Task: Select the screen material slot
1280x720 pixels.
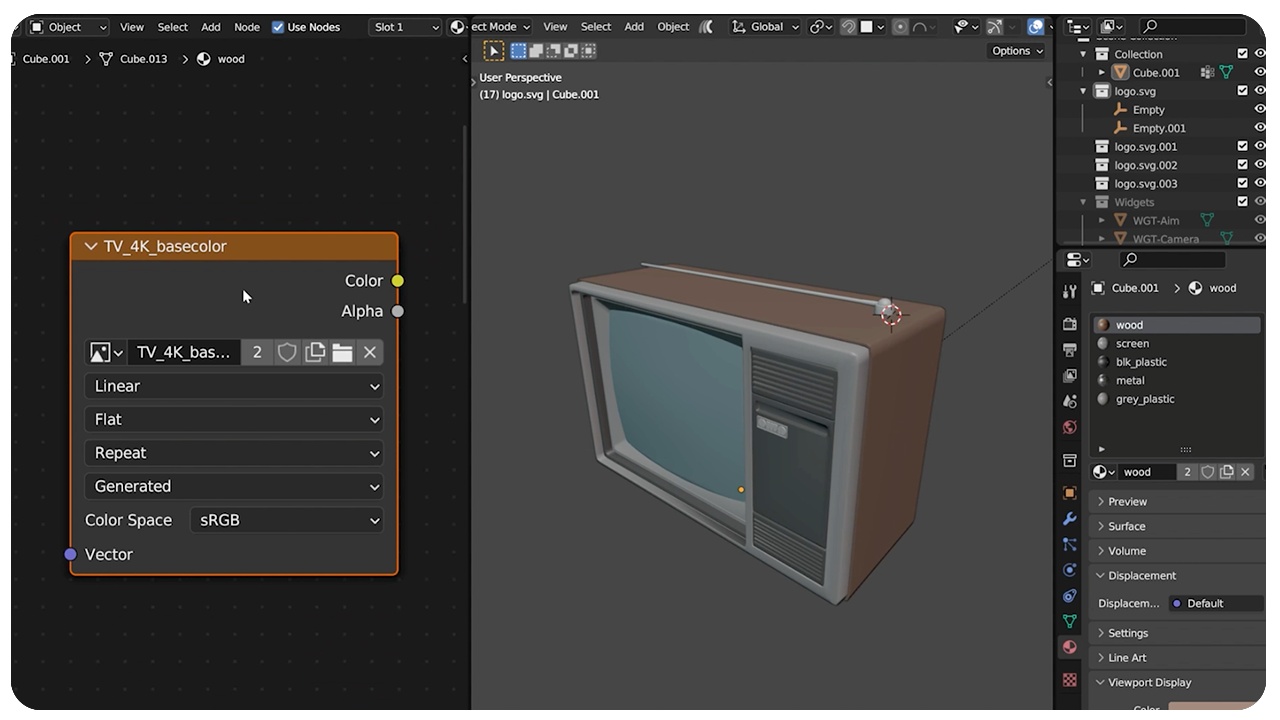Action: pyautogui.click(x=1131, y=343)
